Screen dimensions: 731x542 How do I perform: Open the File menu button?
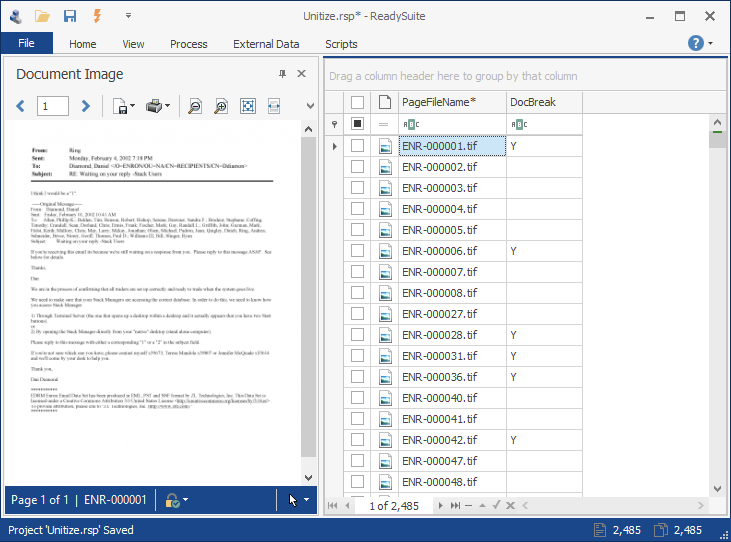[x=26, y=43]
